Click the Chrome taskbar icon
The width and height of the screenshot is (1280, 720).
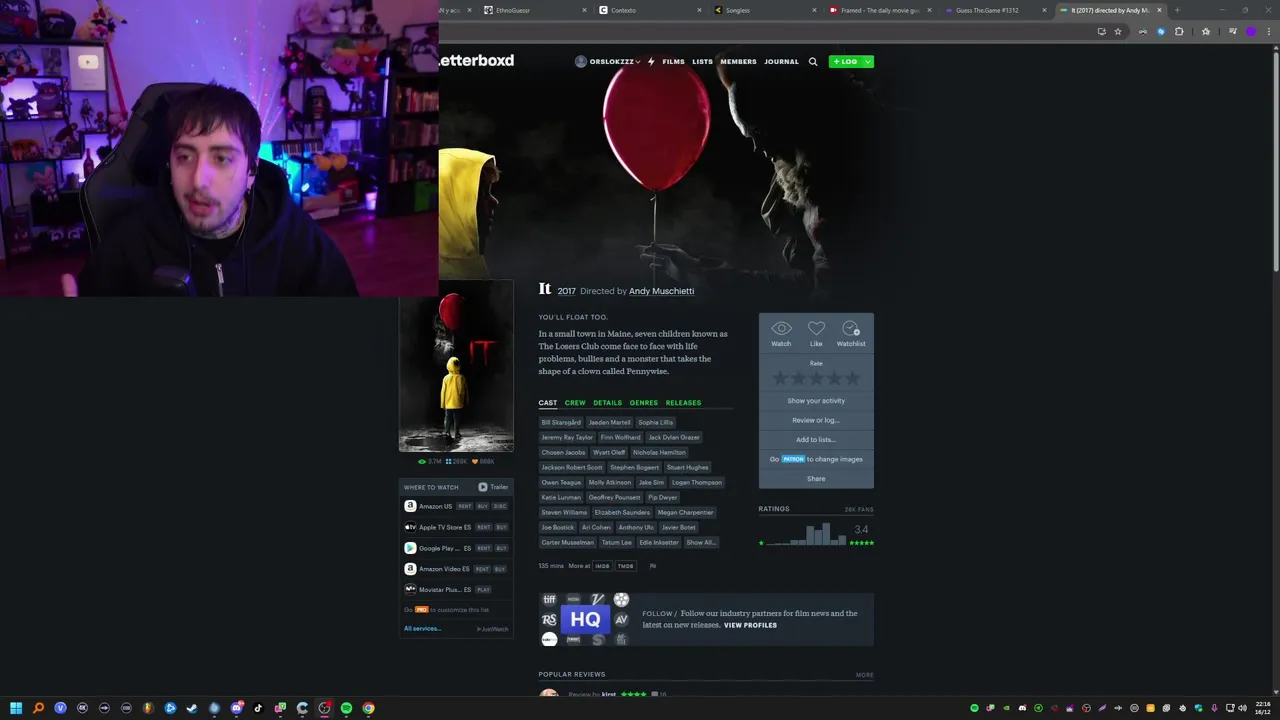368,708
